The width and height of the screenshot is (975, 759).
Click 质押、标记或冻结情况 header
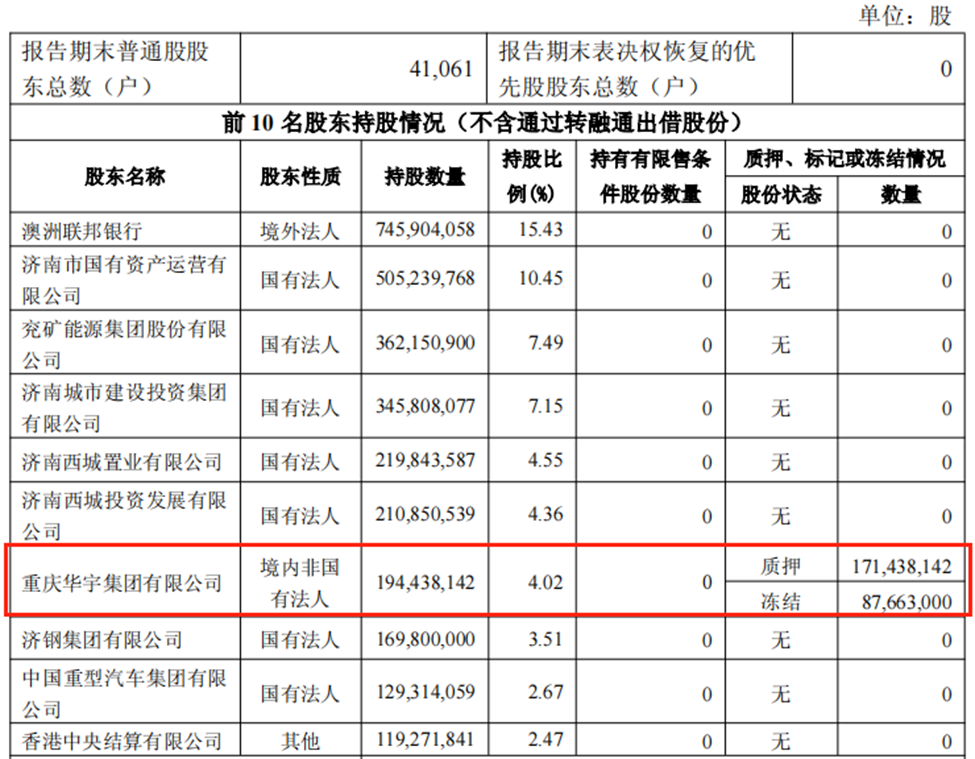point(844,159)
